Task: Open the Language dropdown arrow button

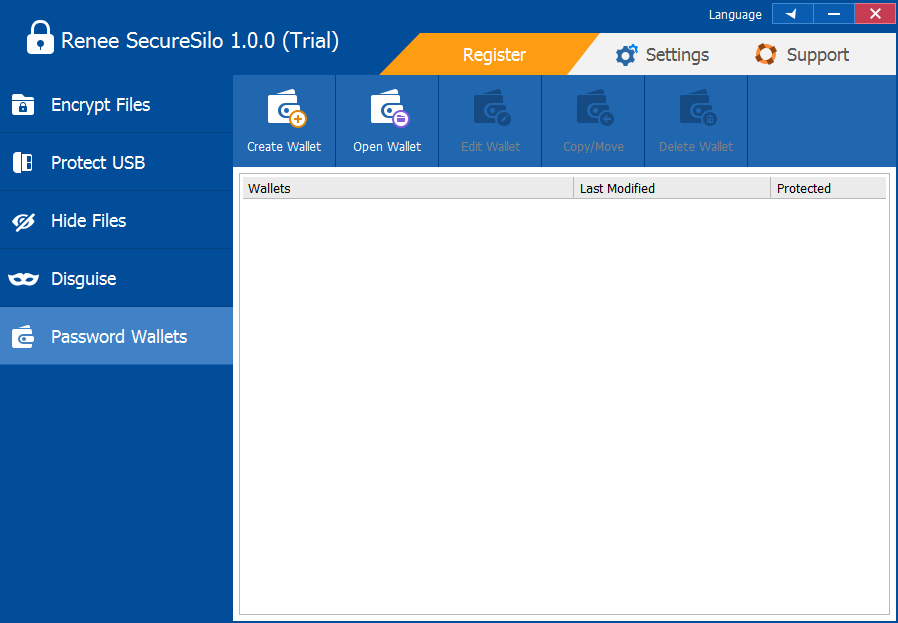Action: point(792,14)
